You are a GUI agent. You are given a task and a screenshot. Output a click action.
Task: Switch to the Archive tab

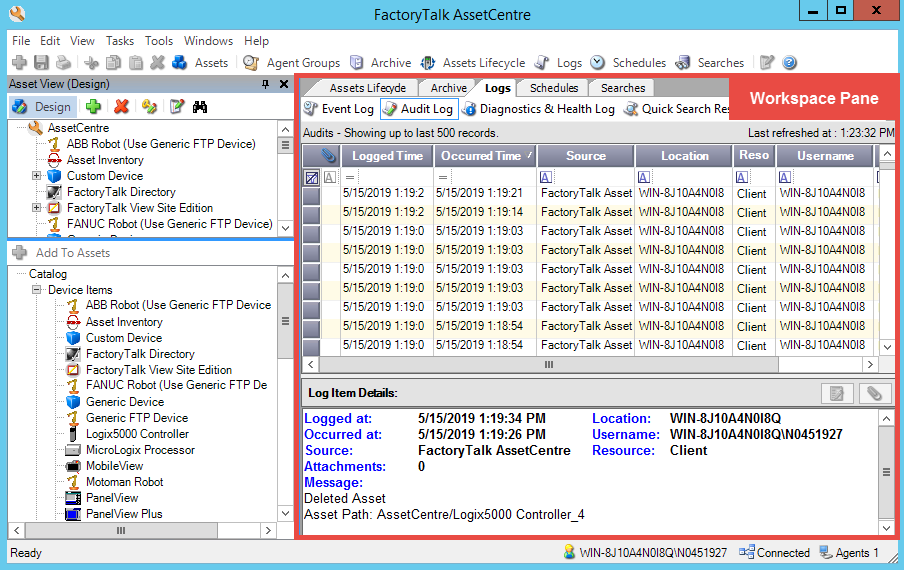tap(449, 88)
